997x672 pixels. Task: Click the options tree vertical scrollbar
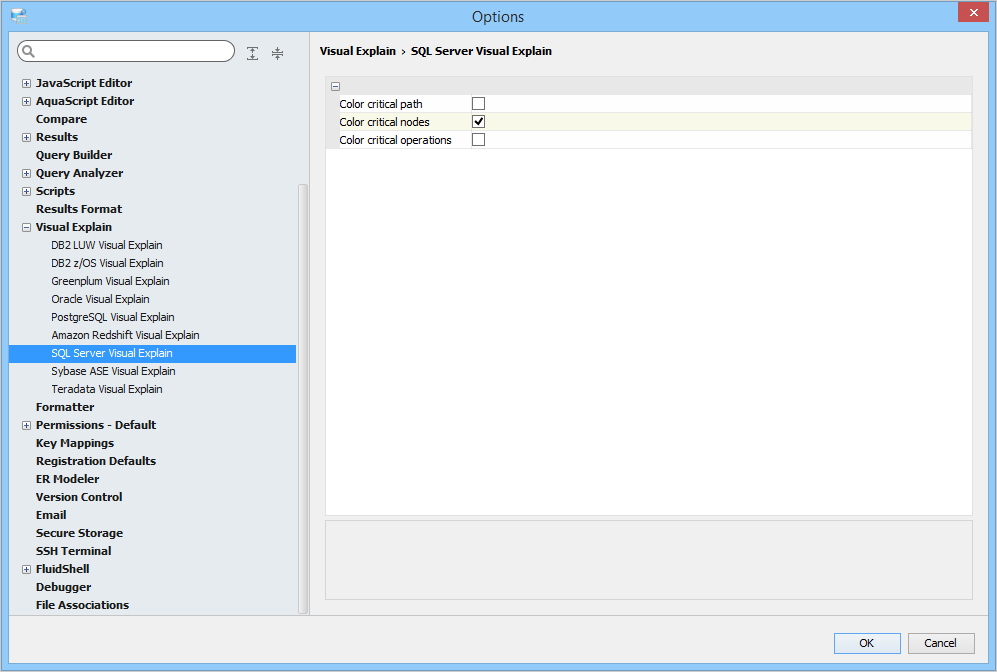(303, 399)
